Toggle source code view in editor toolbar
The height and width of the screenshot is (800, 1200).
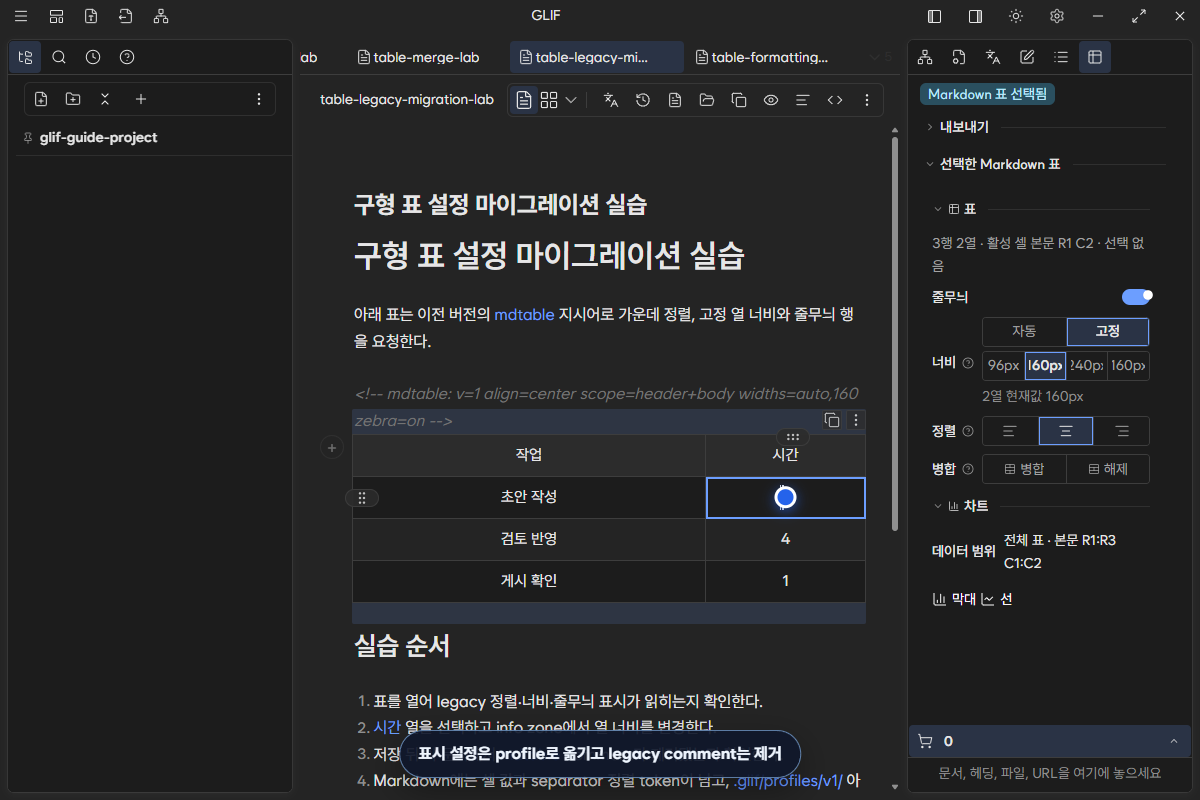click(x=834, y=100)
